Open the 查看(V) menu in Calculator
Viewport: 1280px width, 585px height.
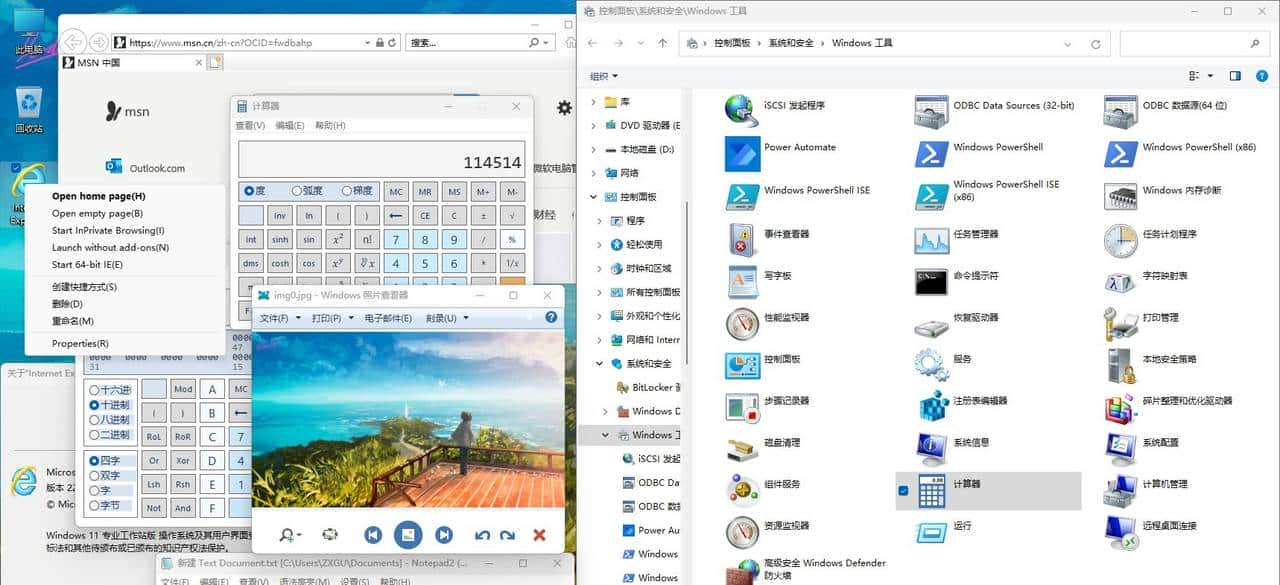coord(253,123)
